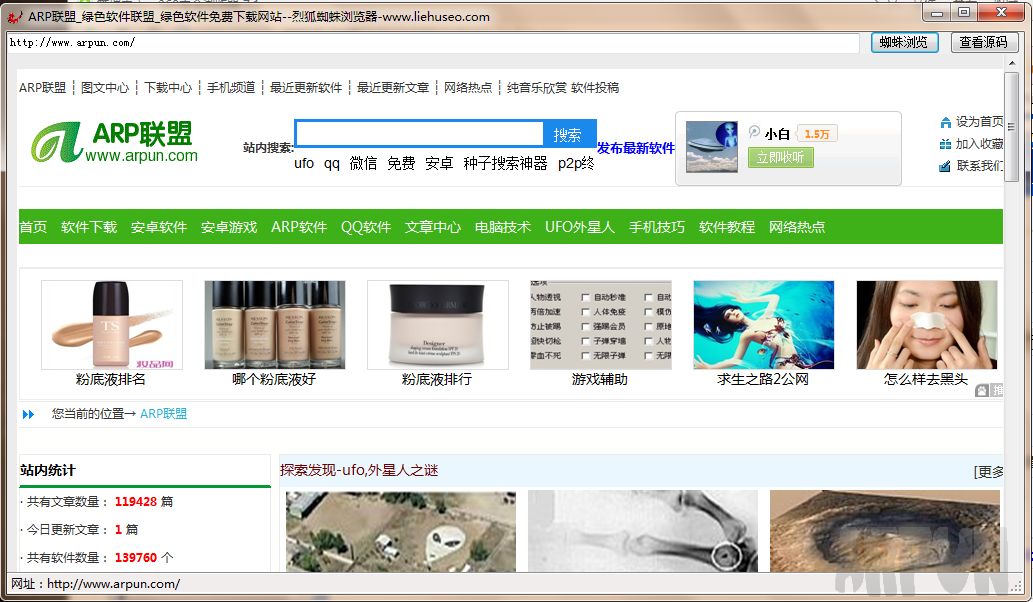Open the UFO外星人 navigation tab
Screen dimensions: 1033x602
(579, 227)
